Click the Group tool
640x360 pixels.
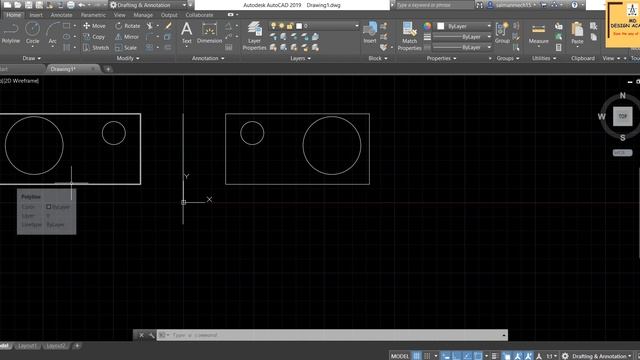(502, 33)
